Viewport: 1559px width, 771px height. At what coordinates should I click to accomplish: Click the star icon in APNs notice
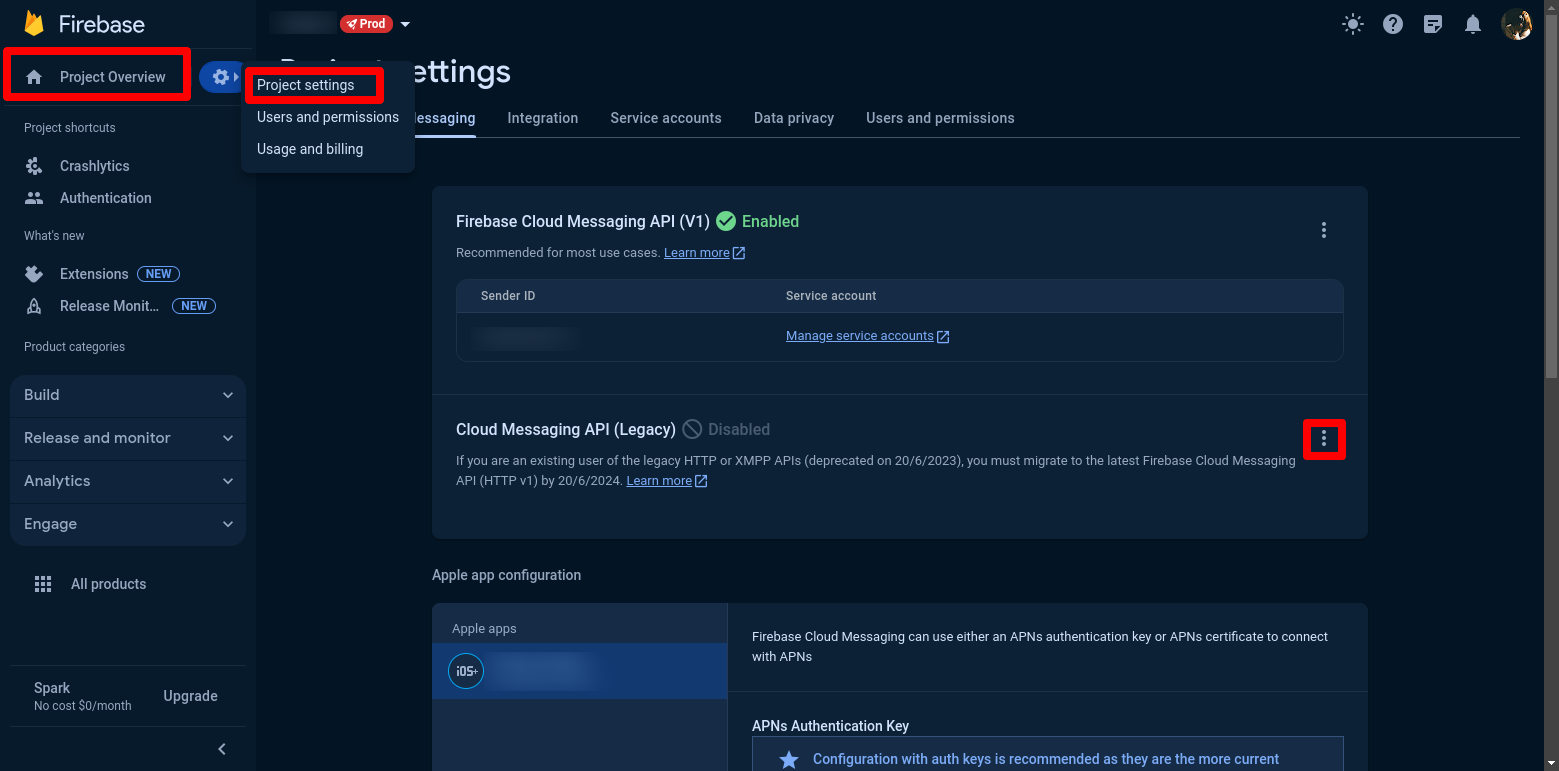789,760
